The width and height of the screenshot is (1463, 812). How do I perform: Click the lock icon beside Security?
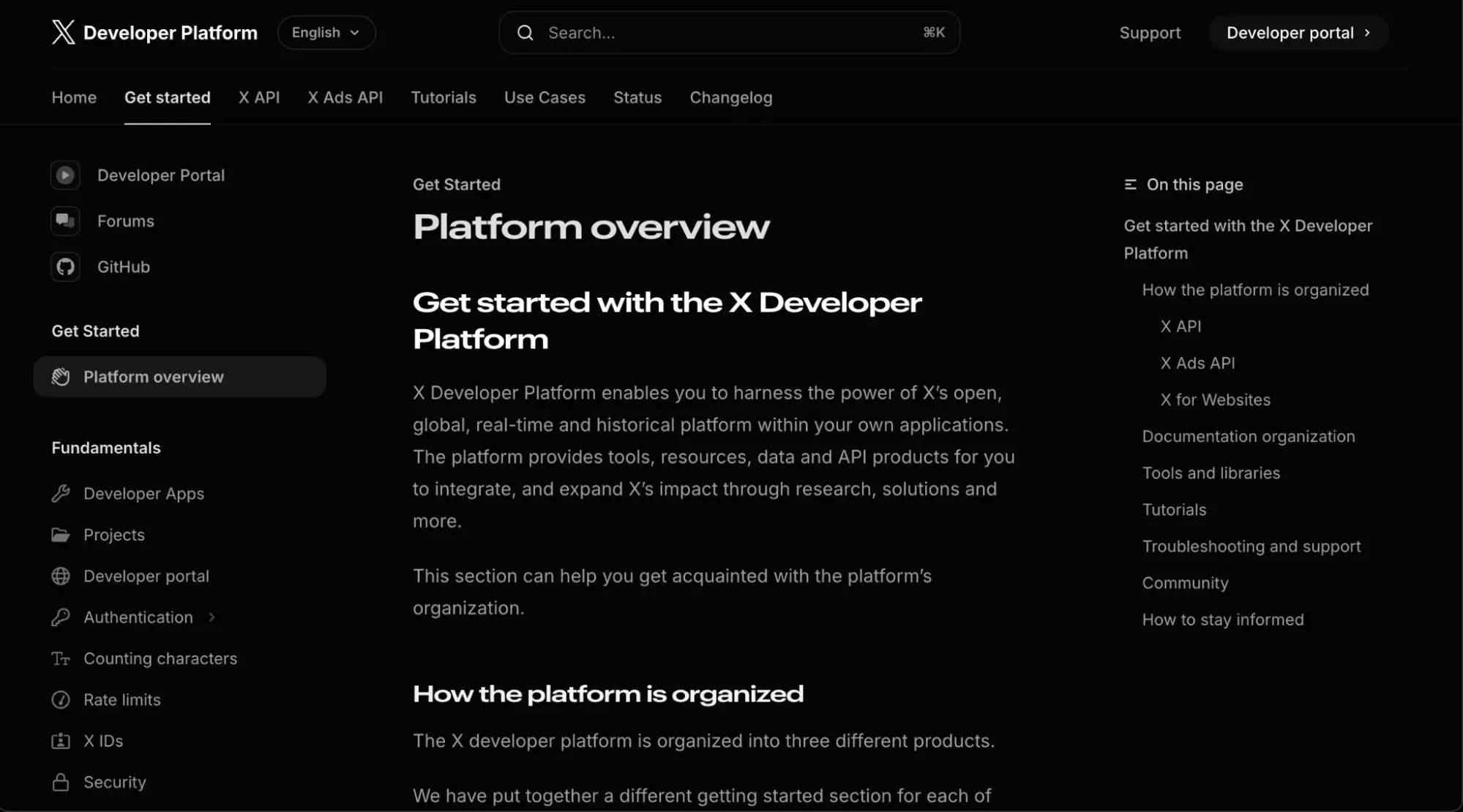pos(61,783)
